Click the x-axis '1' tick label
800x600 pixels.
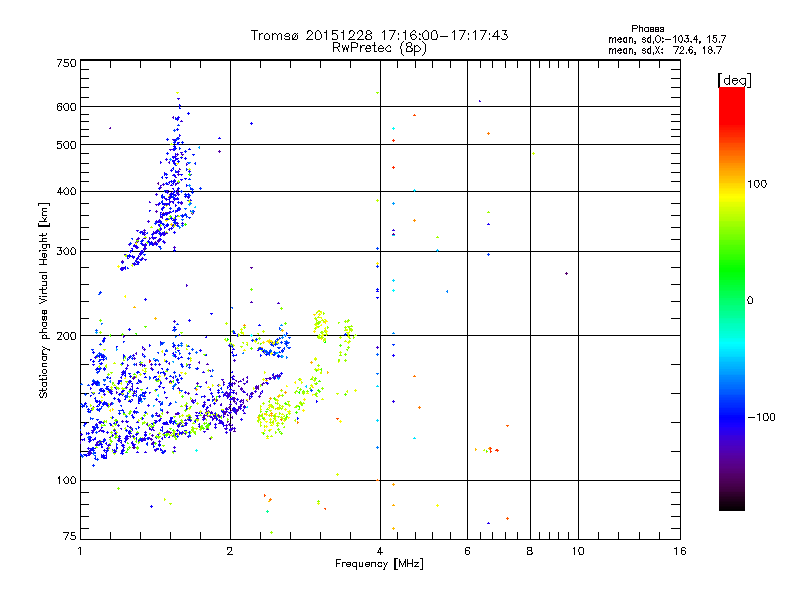coord(80,551)
